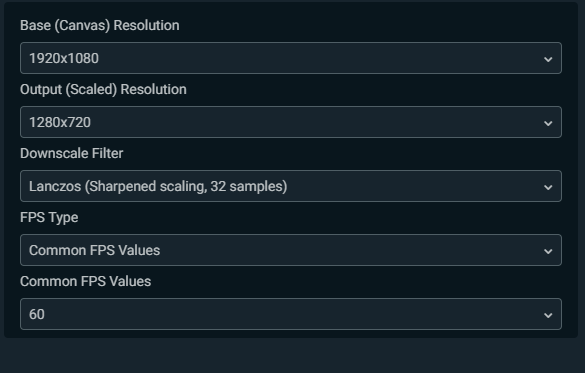Screen dimensions: 585x373
Task: Click the chevron arrow in the FPS Type box
Action: [x=548, y=251]
